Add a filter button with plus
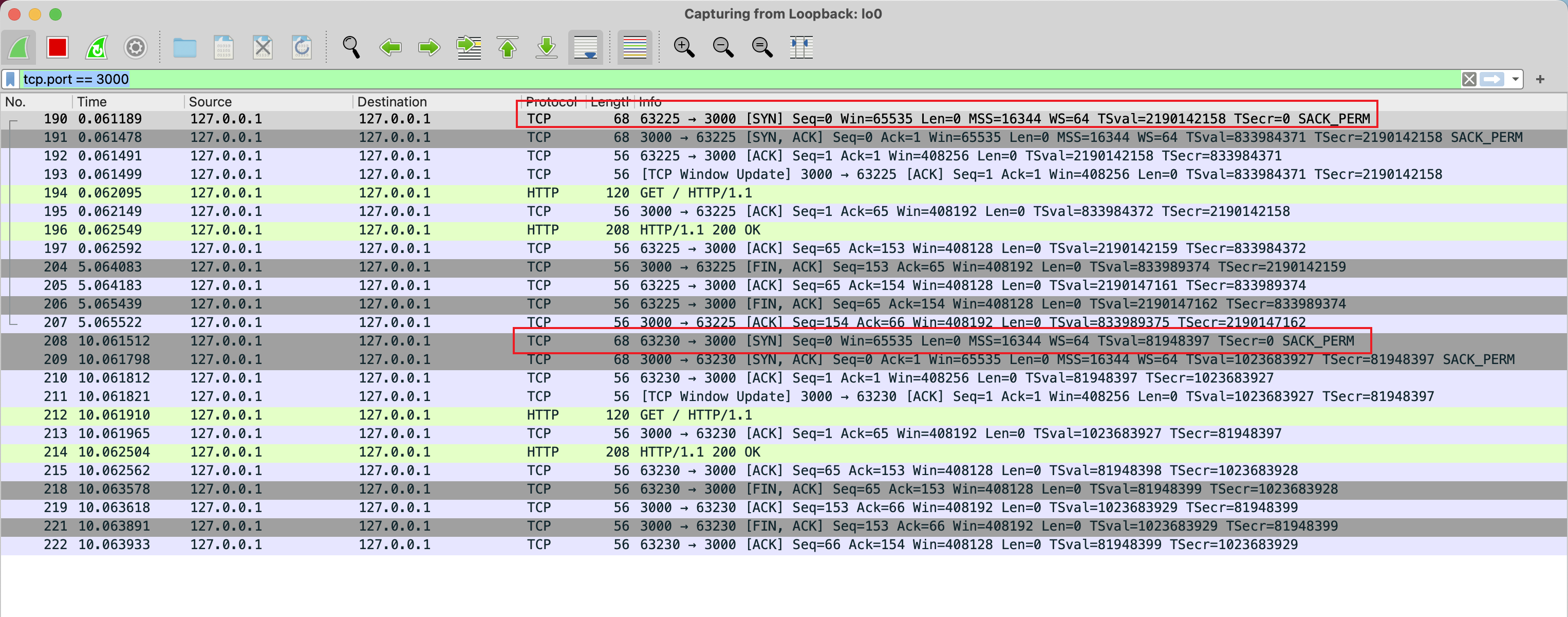 [x=1539, y=79]
